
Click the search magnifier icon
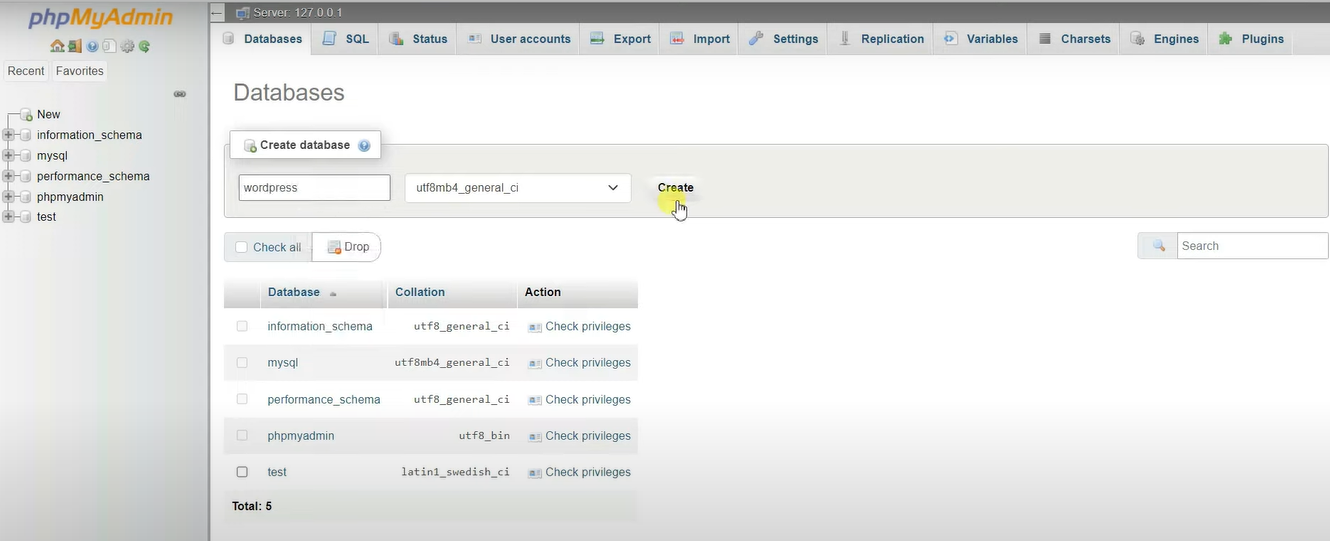coord(1158,246)
